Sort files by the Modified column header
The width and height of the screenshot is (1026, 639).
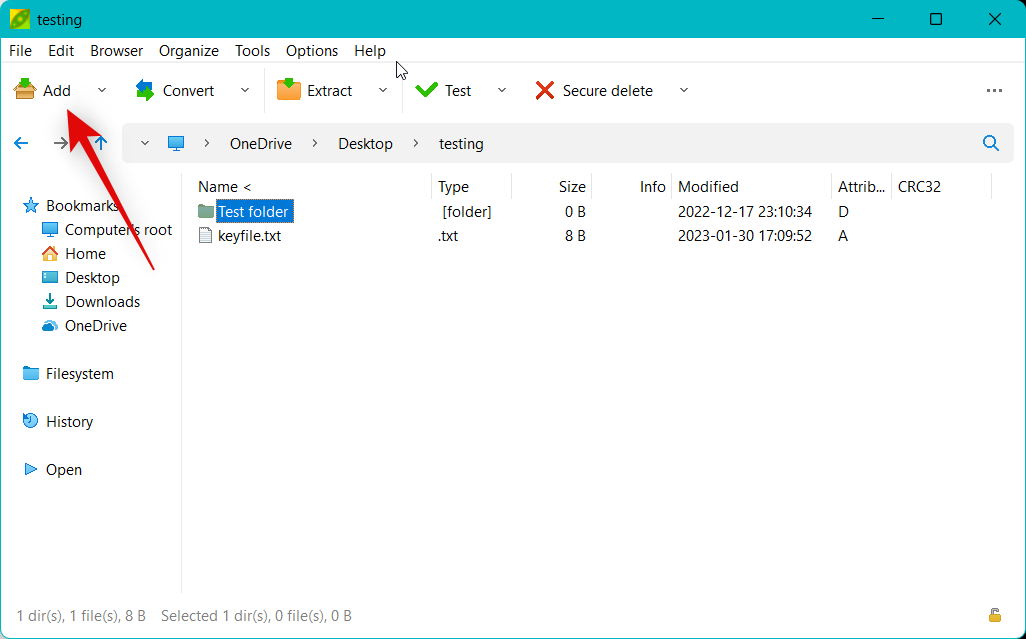(x=708, y=186)
